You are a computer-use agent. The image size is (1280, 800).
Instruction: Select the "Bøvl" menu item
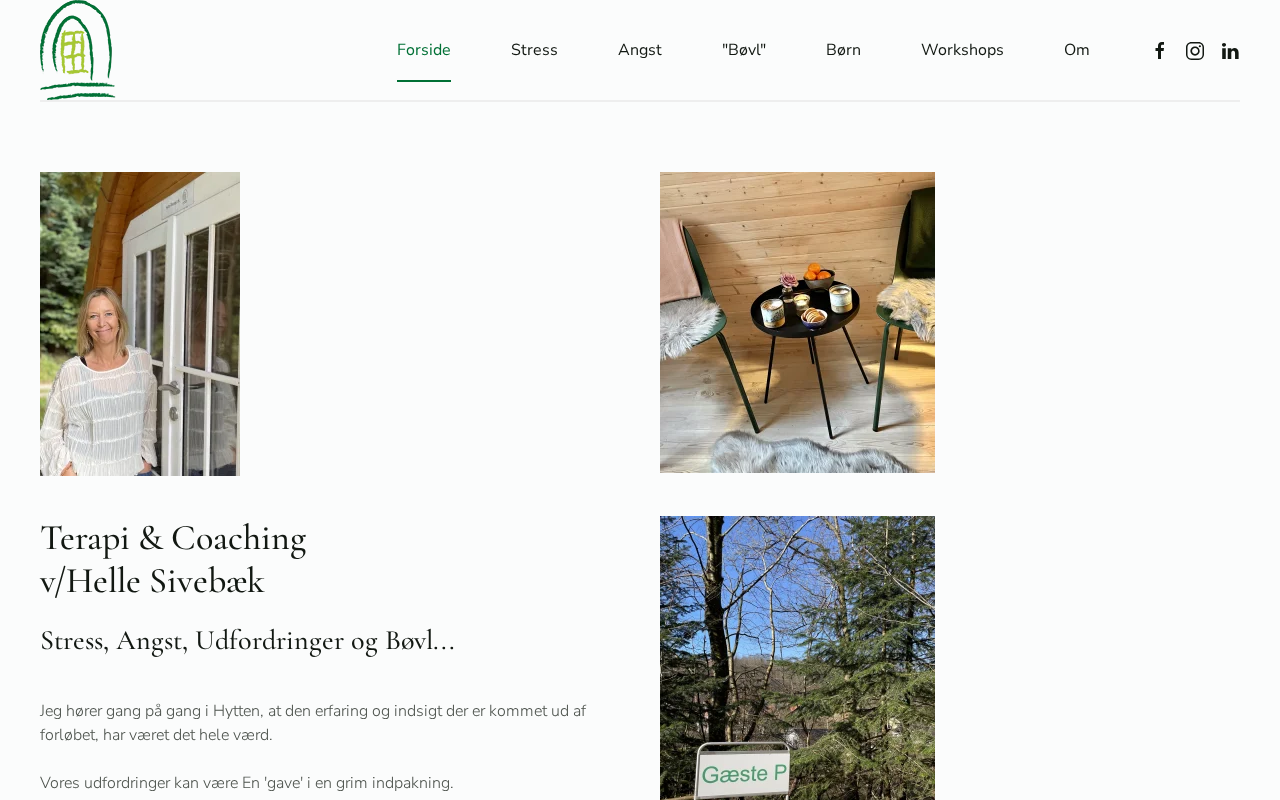click(x=744, y=50)
